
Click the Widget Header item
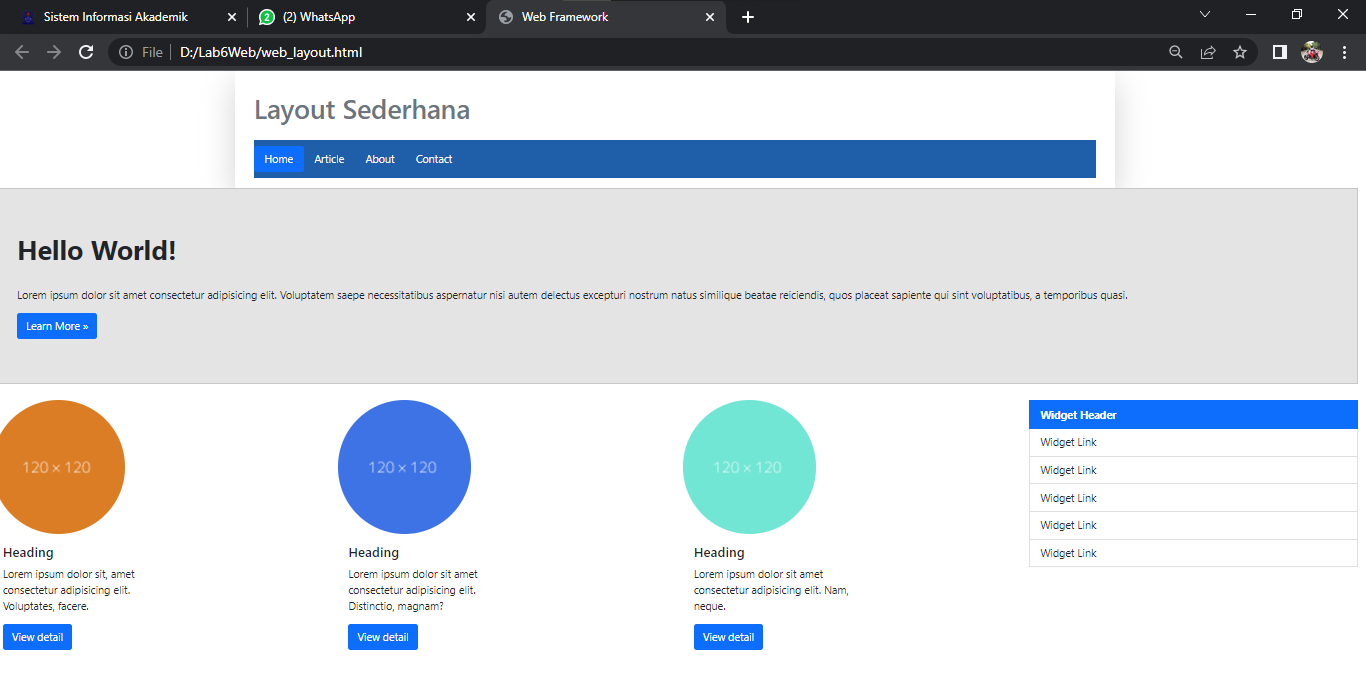1193,415
